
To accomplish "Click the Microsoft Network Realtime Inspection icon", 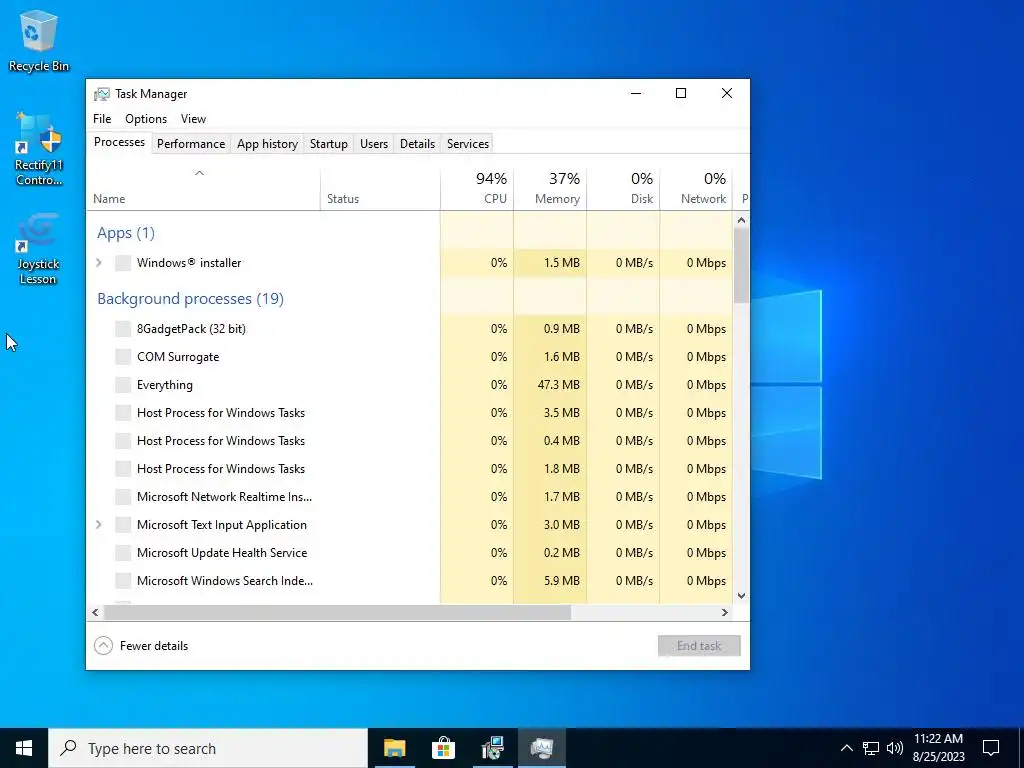I will tap(123, 497).
